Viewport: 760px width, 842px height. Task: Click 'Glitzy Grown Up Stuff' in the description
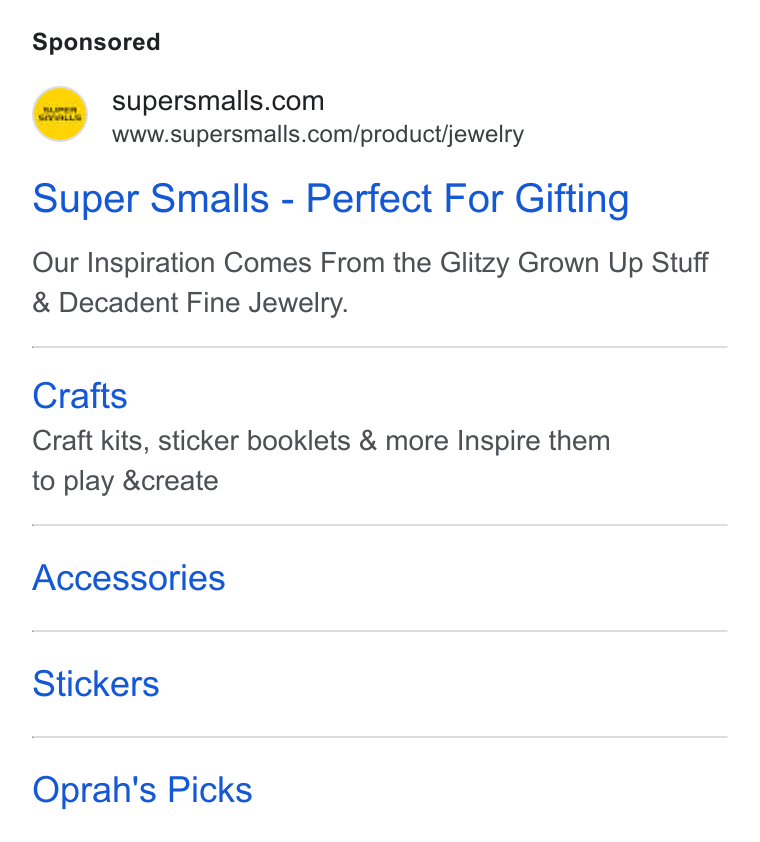[x=574, y=264]
